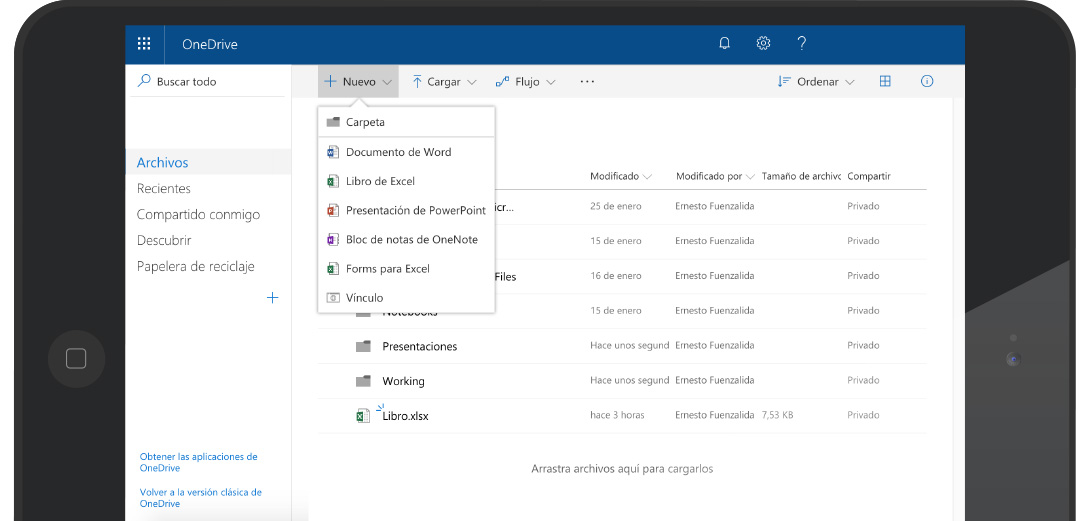The image size is (1084, 521).
Task: Select Vínculo menu entry
Action: (x=406, y=298)
